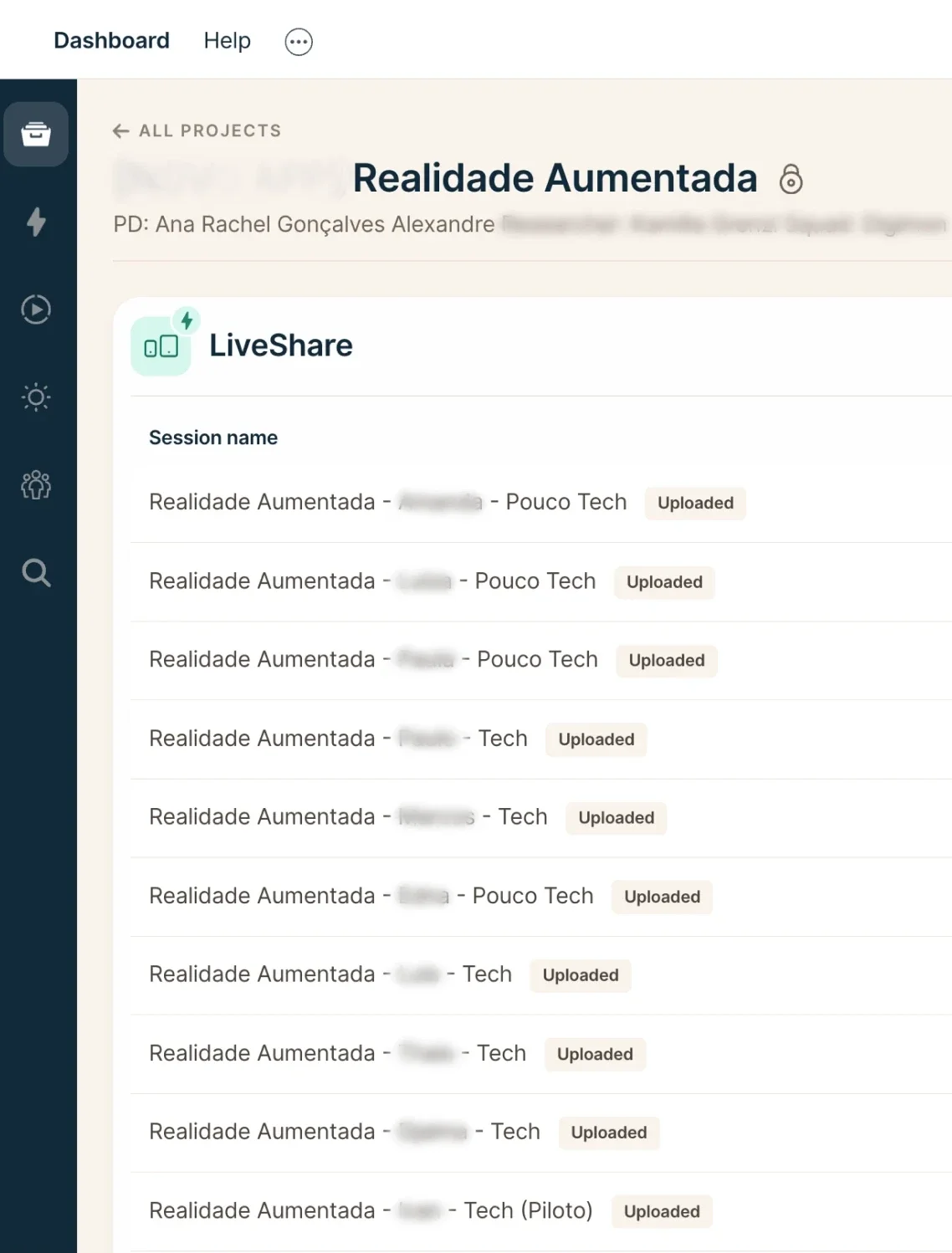952x1253 pixels.
Task: Open the projects archive sidebar icon
Action: (x=36, y=134)
